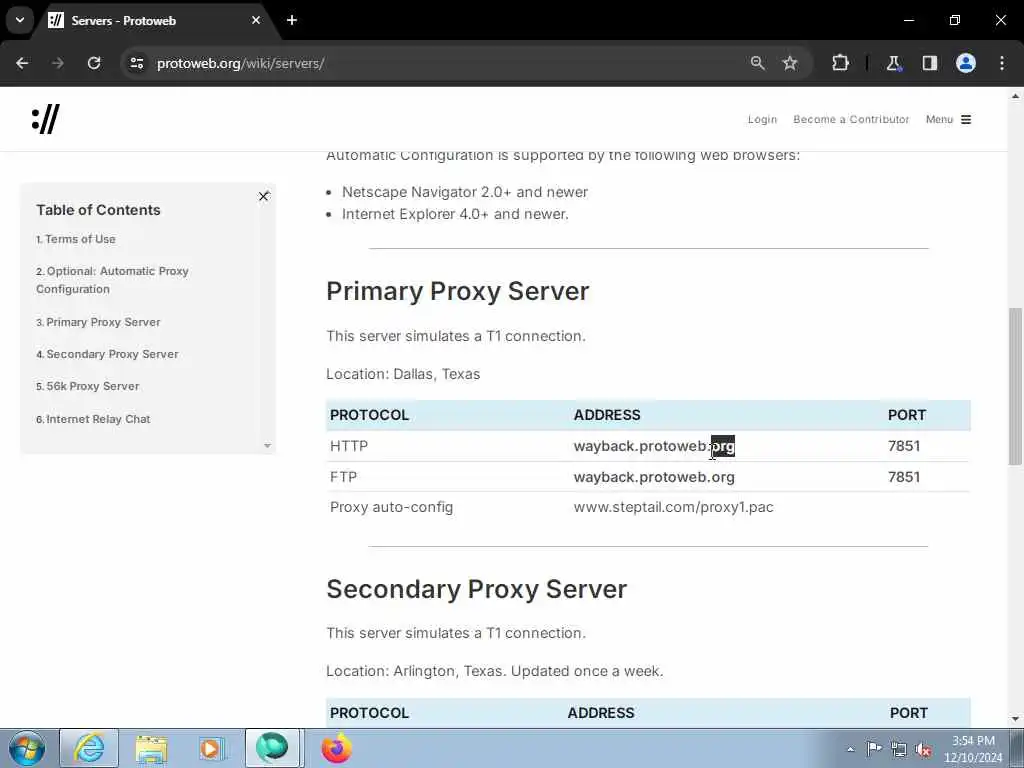This screenshot has width=1024, height=768.
Task: Click the Location: Dallas, Texas text
Action: coord(403,374)
